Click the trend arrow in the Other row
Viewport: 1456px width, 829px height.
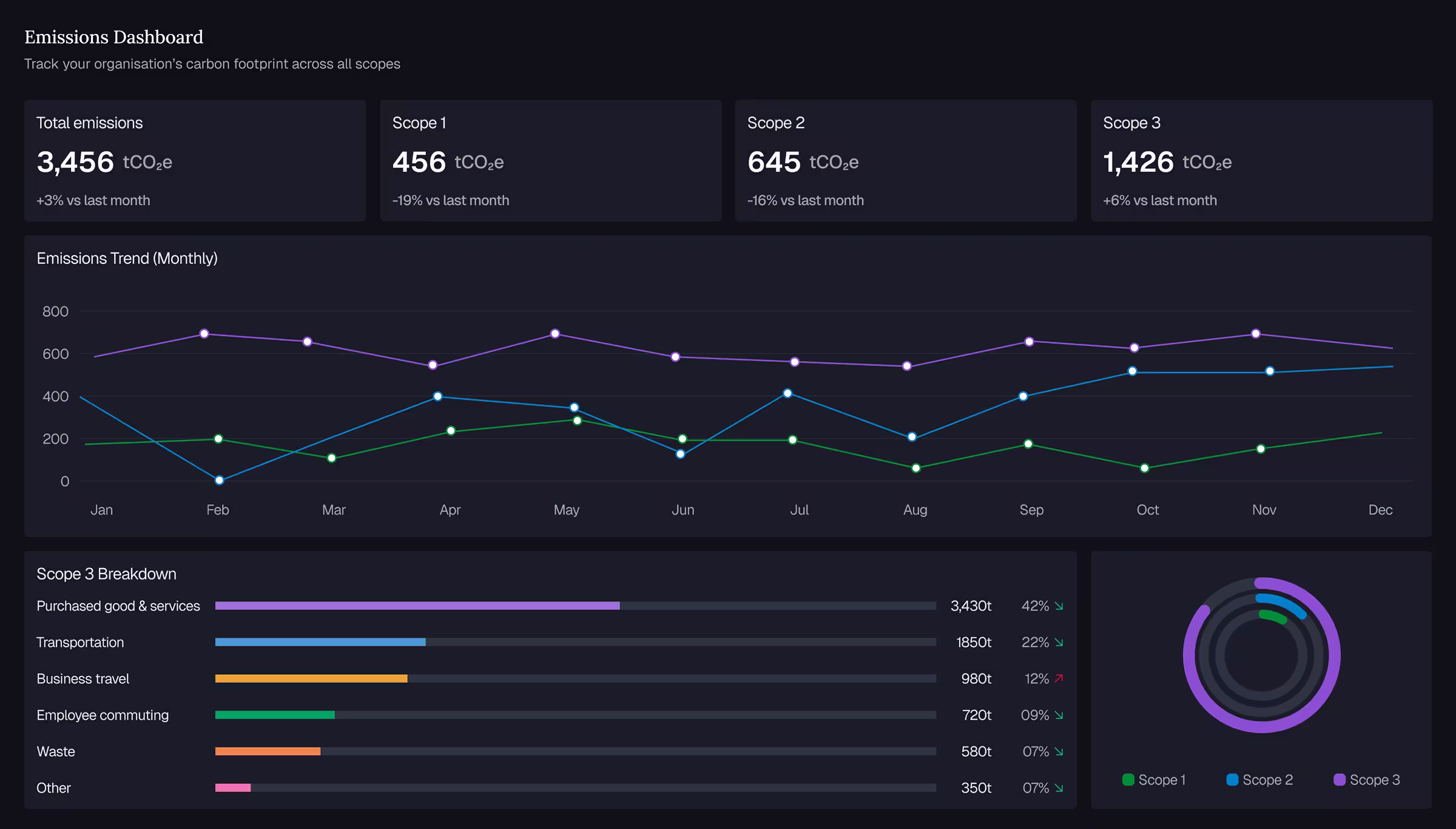click(1059, 788)
